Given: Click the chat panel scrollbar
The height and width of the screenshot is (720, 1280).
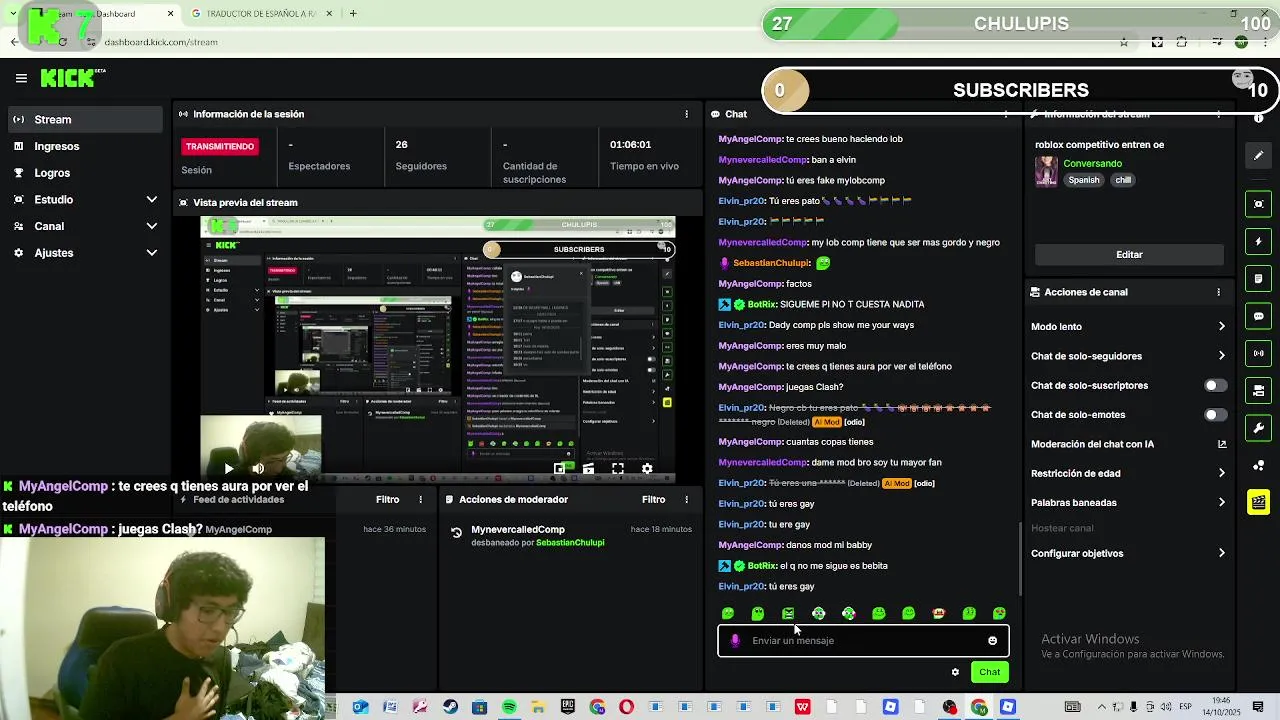Looking at the screenshot, I should pyautogui.click(x=1020, y=560).
